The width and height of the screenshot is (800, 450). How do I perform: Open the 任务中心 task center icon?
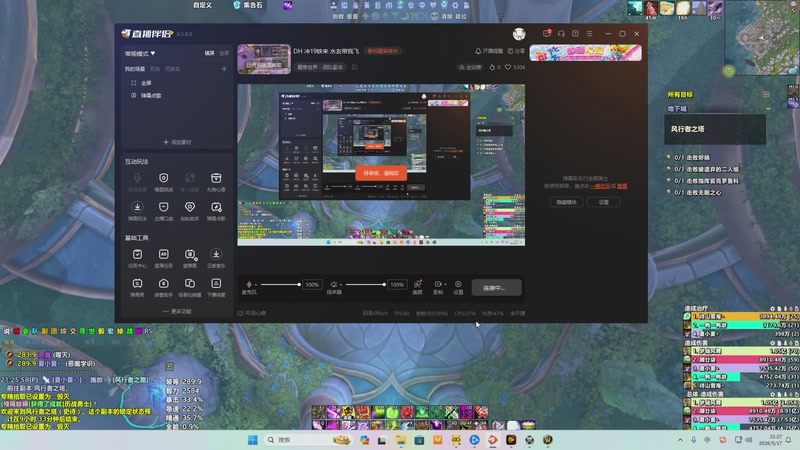point(137,255)
